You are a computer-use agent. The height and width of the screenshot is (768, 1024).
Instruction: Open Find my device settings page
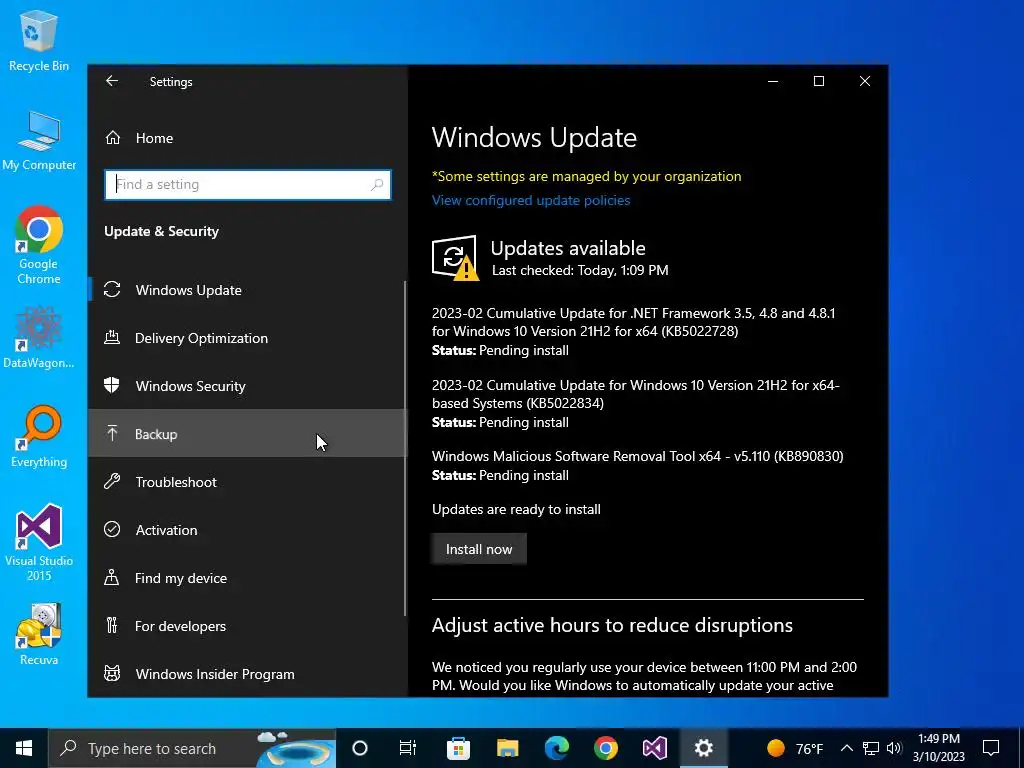point(247,577)
